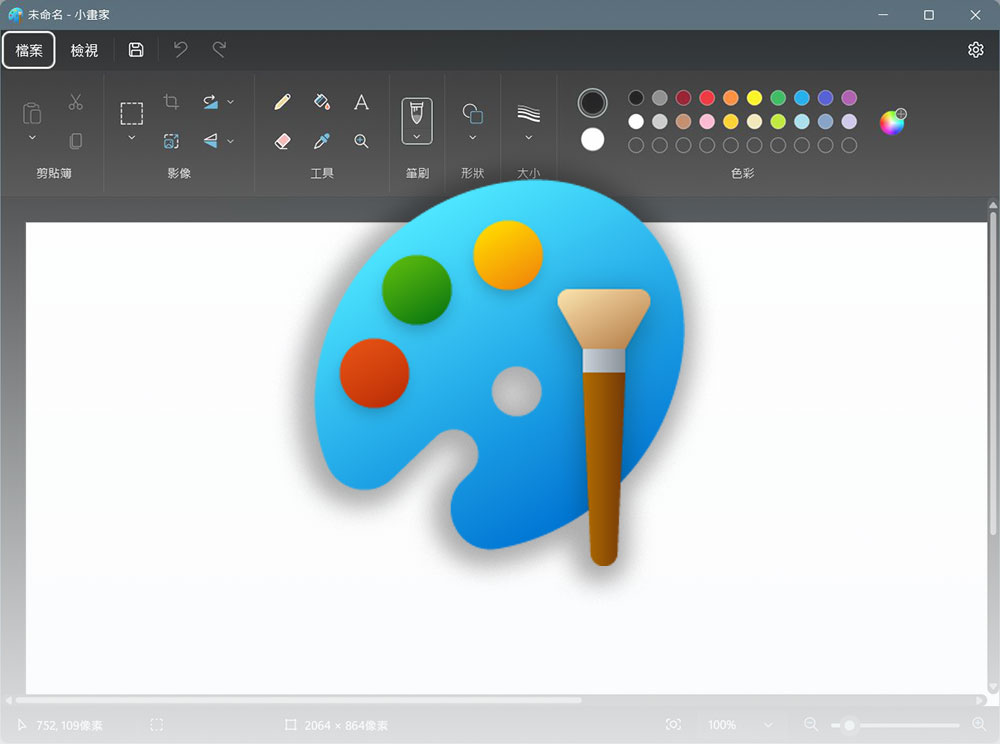Click the paste clipboard icon
The image size is (1000, 744).
click(32, 113)
